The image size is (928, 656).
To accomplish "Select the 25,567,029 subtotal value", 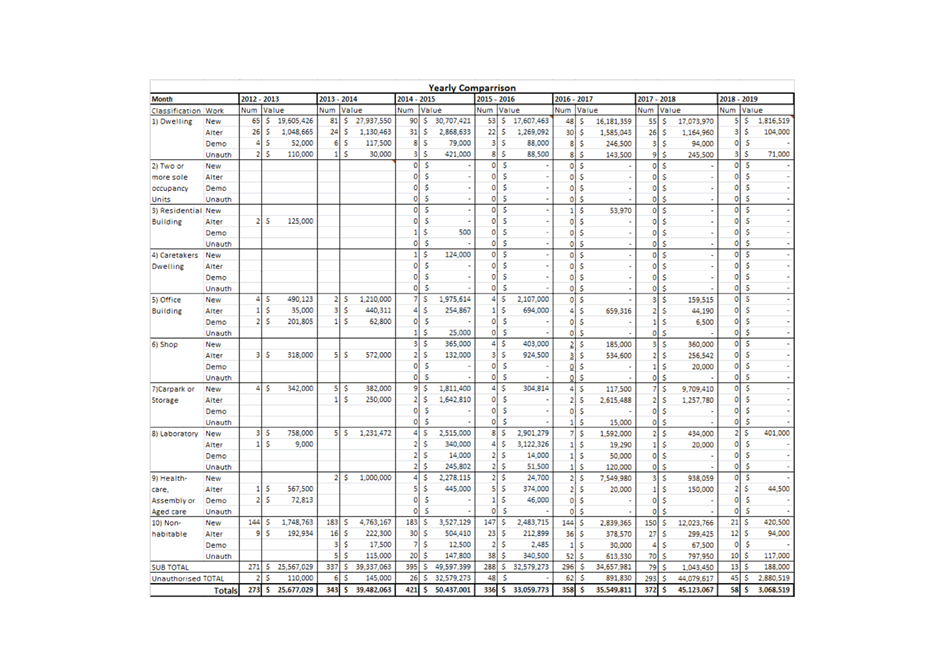I will pyautogui.click(x=295, y=567).
